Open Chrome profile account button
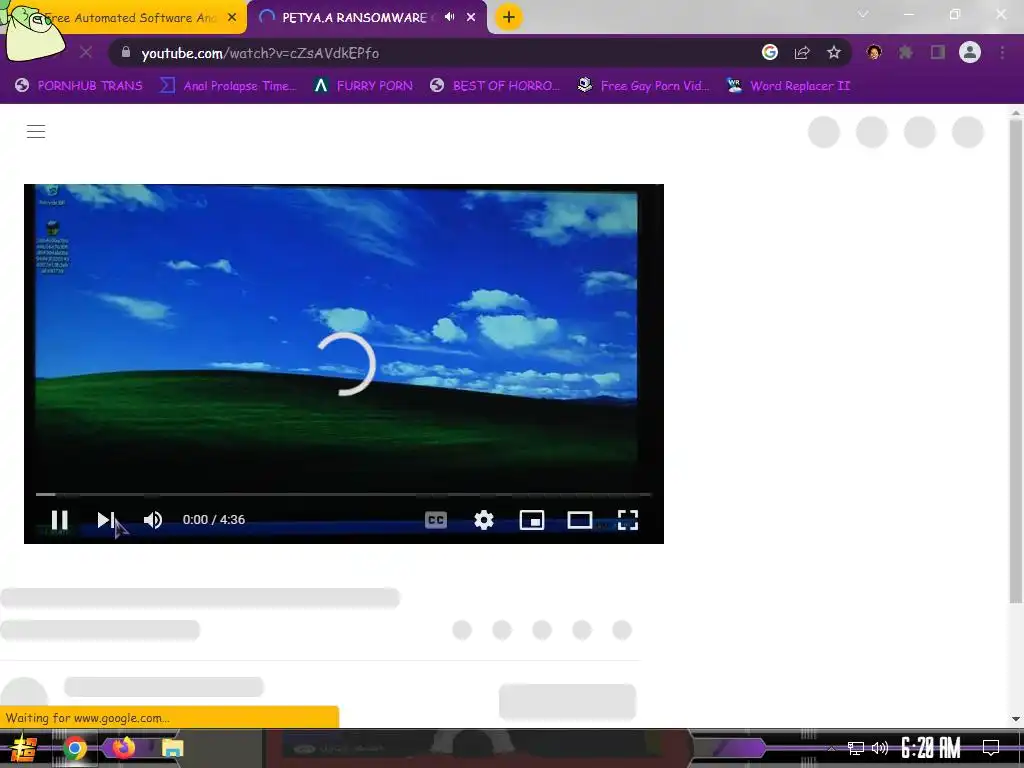Image resolution: width=1024 pixels, height=768 pixels. point(970,52)
